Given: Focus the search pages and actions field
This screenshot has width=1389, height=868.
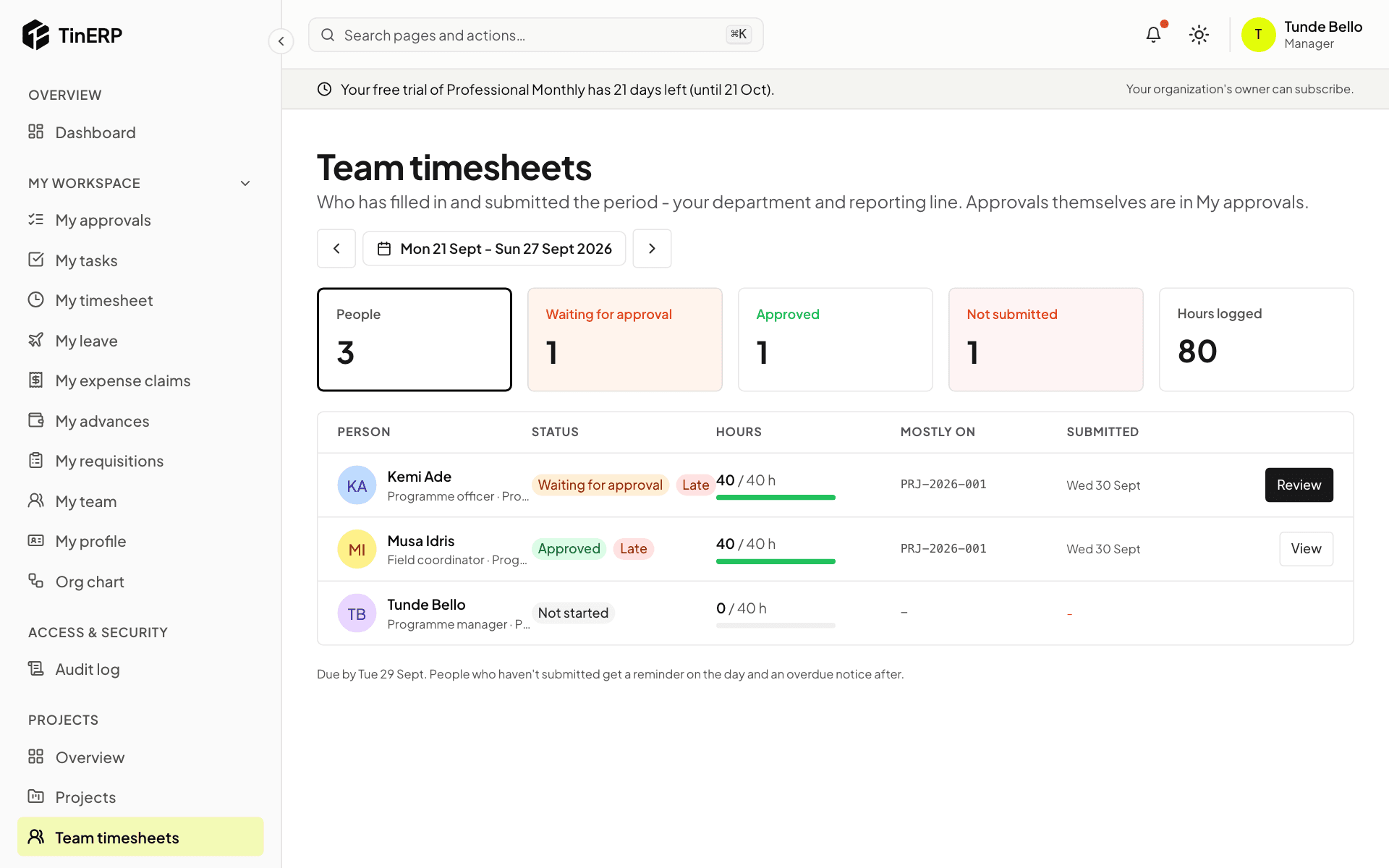Looking at the screenshot, I should pos(535,35).
